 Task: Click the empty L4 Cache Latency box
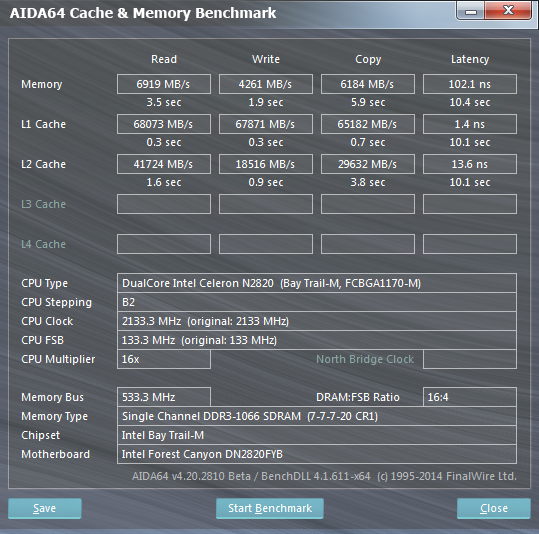(470, 244)
